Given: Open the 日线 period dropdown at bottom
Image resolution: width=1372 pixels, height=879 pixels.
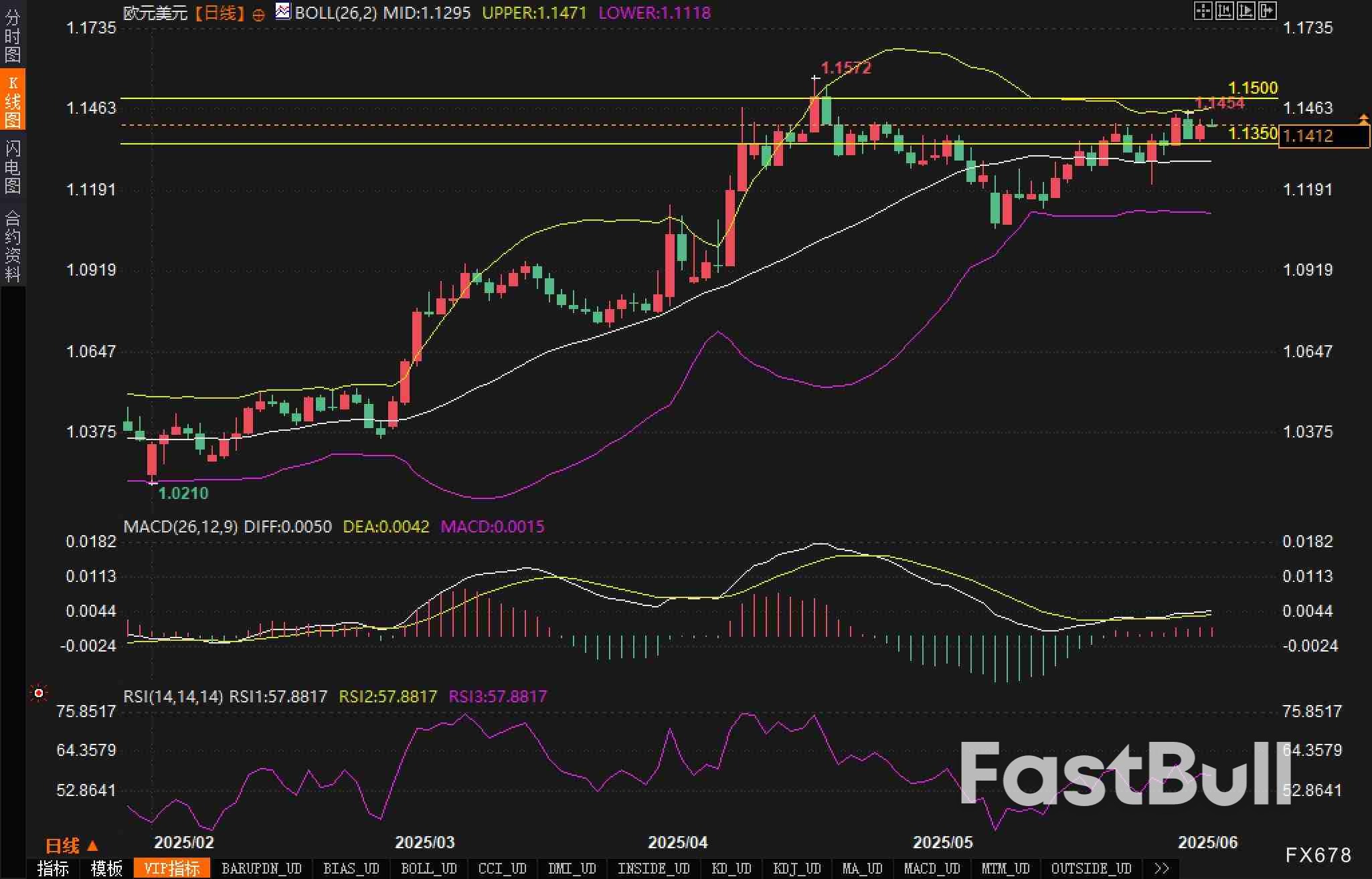Looking at the screenshot, I should click(72, 846).
